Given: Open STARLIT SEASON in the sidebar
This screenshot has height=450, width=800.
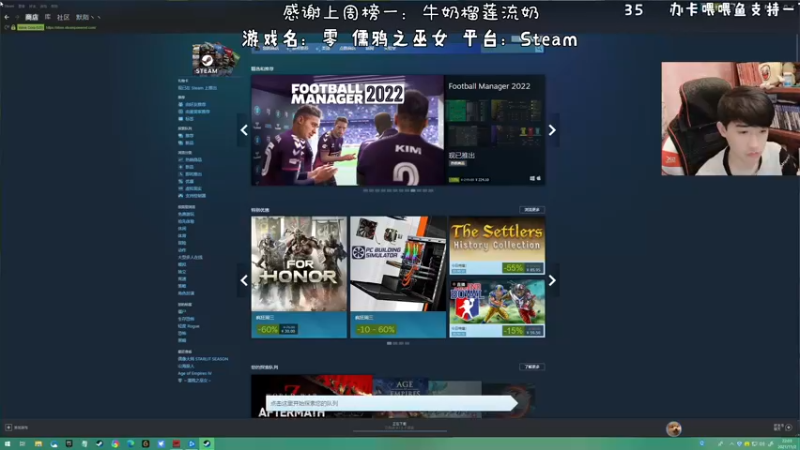Looking at the screenshot, I should pyautogui.click(x=203, y=359).
